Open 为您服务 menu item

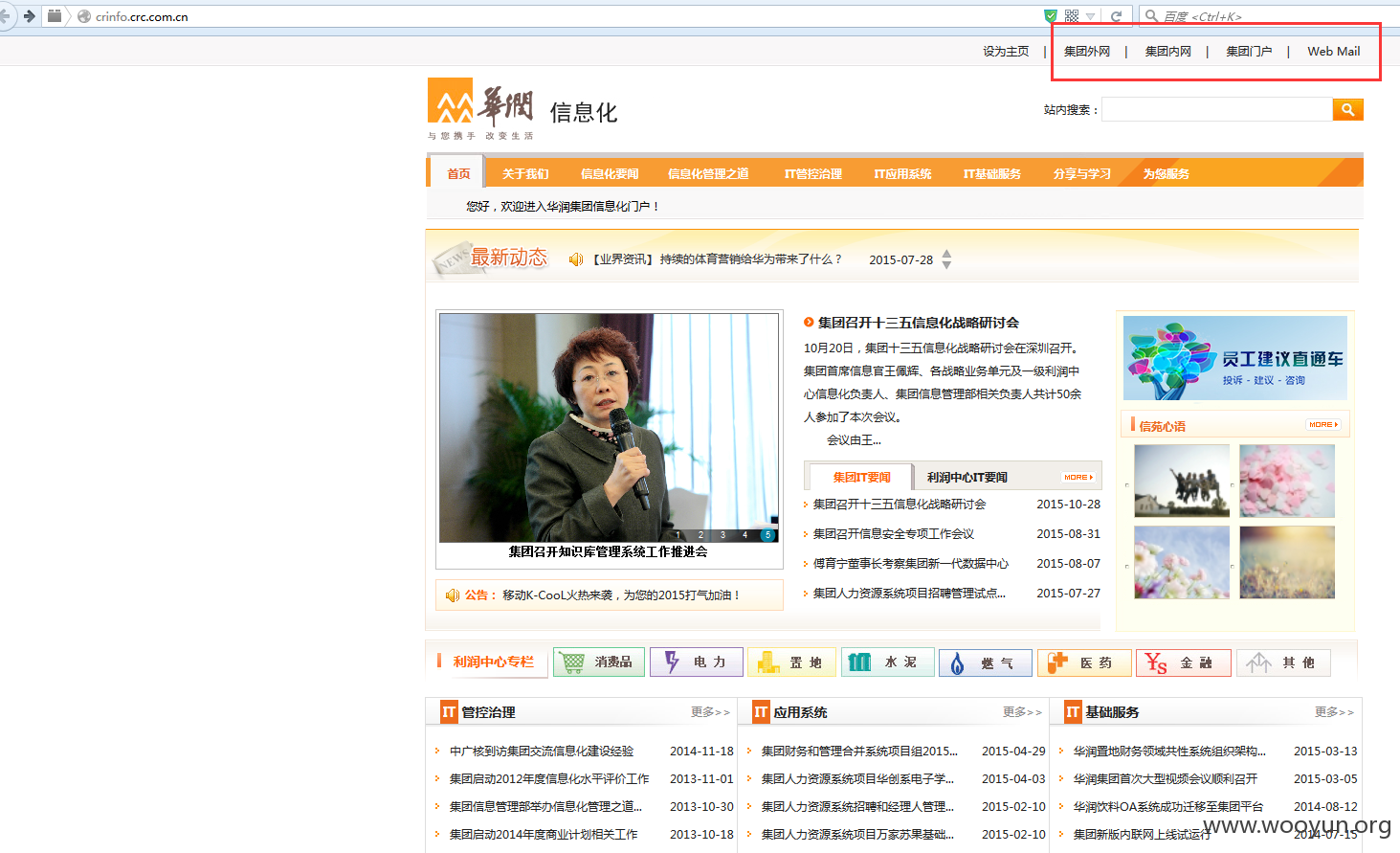[x=1167, y=173]
